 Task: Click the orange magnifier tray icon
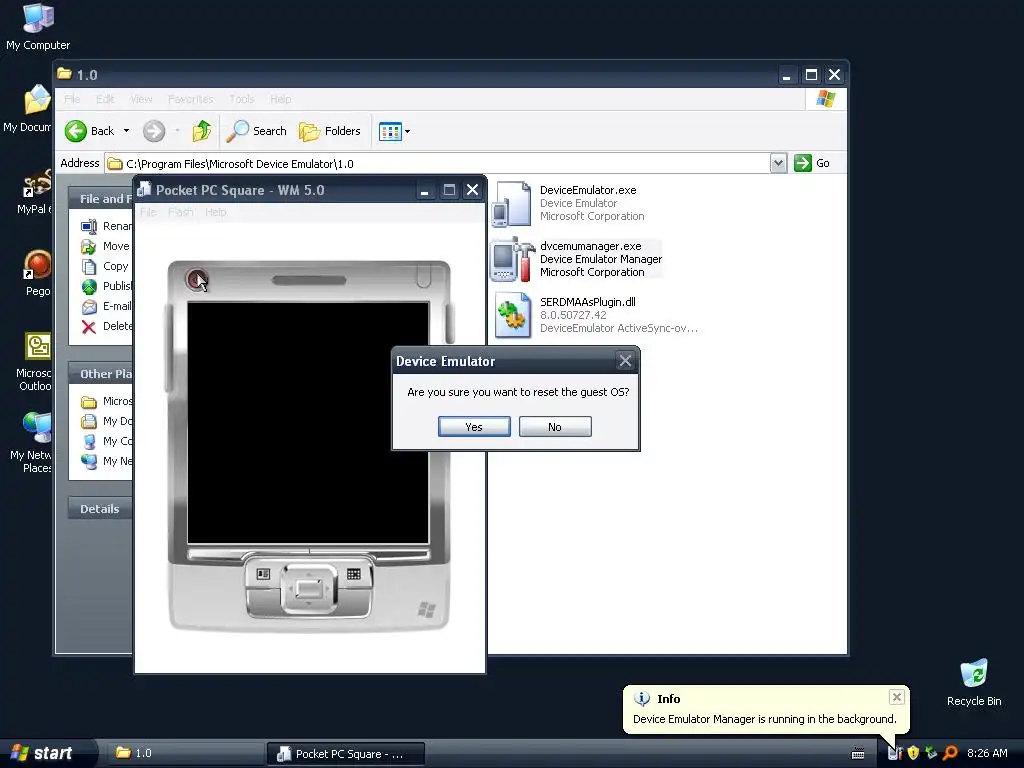tap(950, 753)
